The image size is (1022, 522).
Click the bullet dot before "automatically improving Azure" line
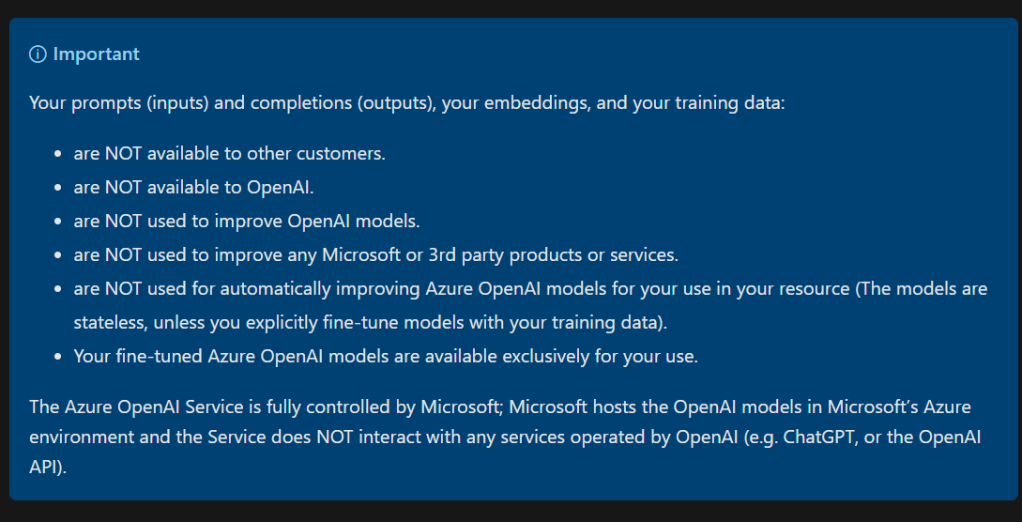(x=56, y=289)
